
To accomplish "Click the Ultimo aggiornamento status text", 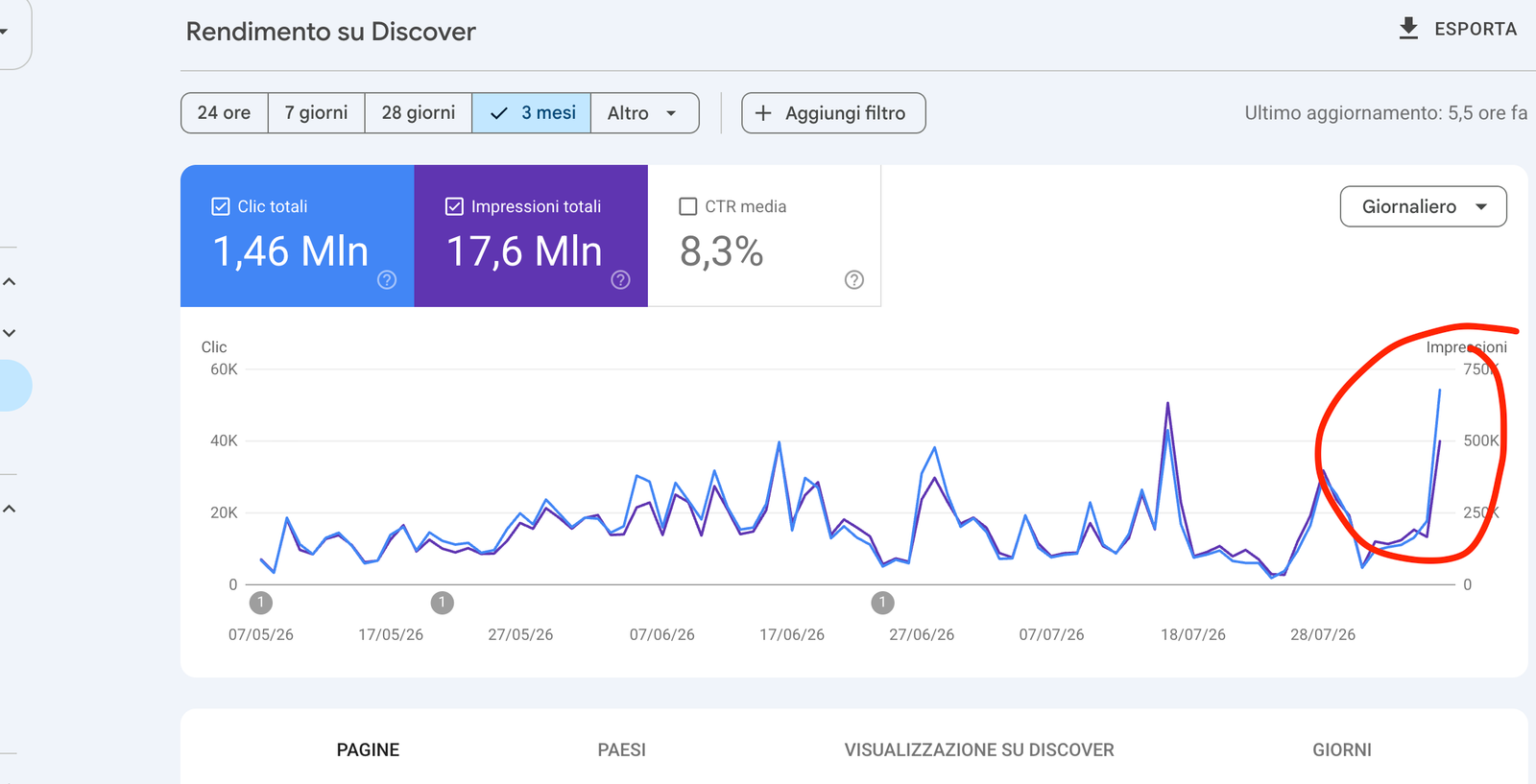I will tap(1386, 113).
